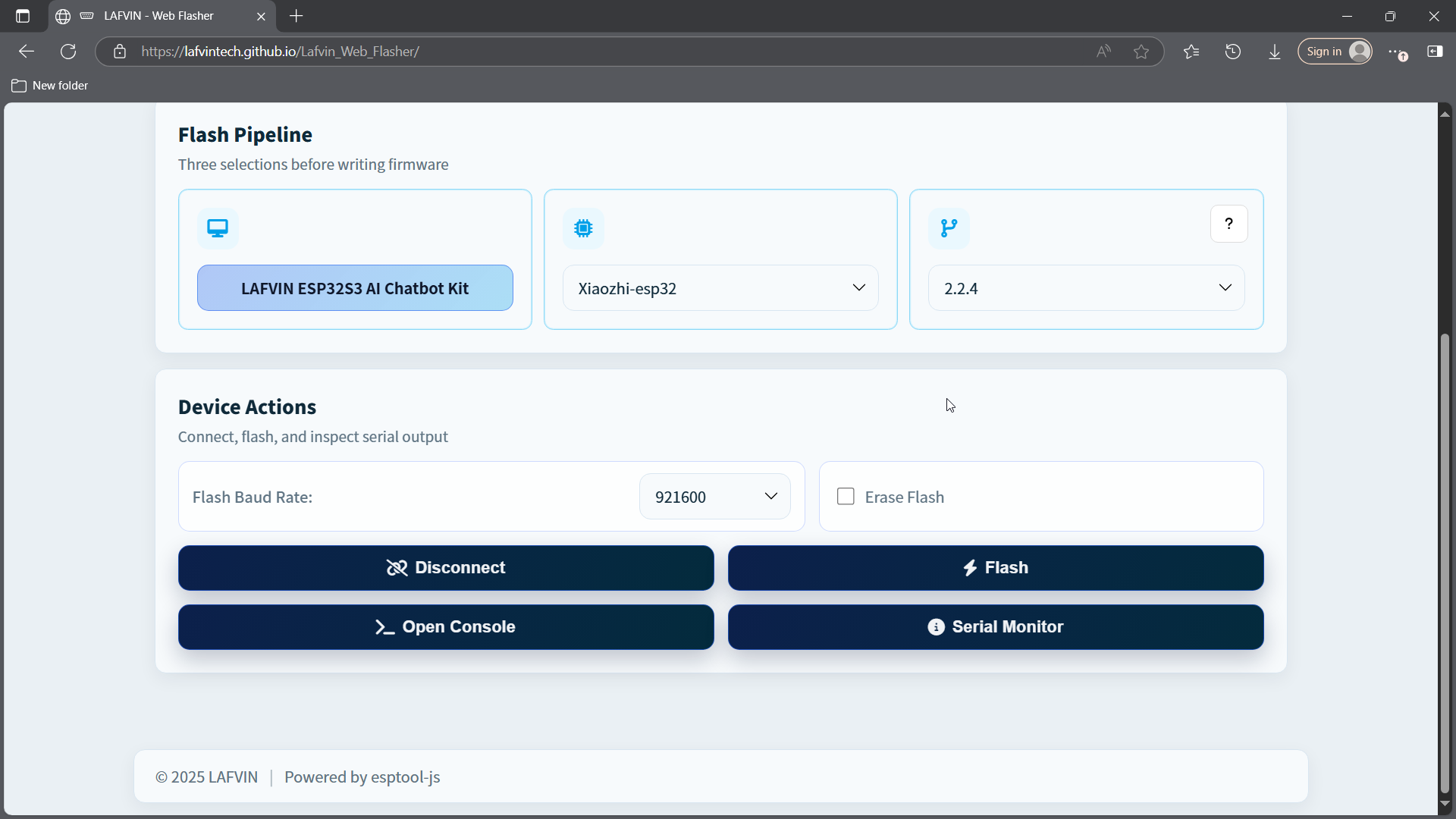
Task: Click the Flash Baud Rate label
Action: click(253, 497)
